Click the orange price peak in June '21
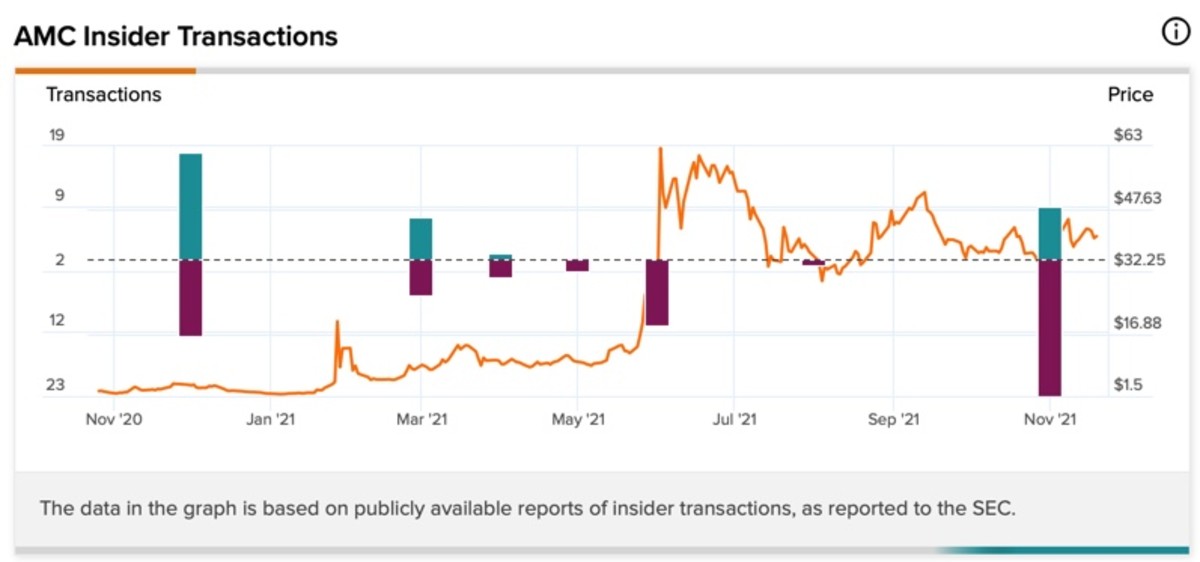 coord(660,149)
